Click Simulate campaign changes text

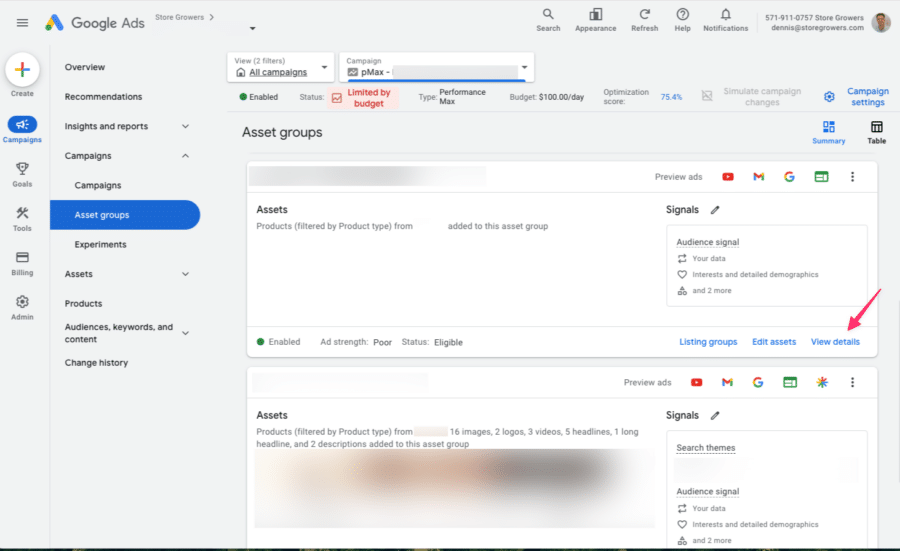(762, 96)
